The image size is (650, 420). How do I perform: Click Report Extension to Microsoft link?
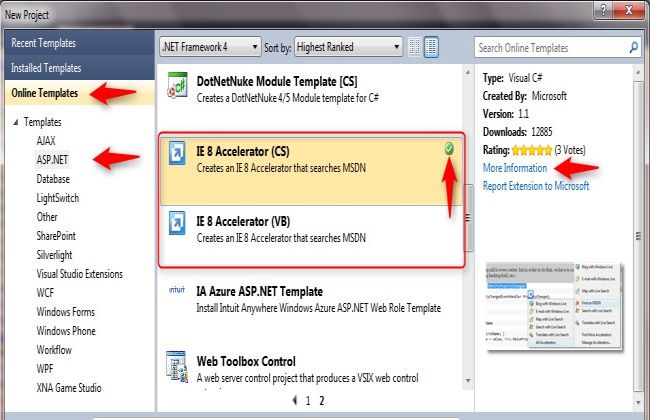[536, 186]
